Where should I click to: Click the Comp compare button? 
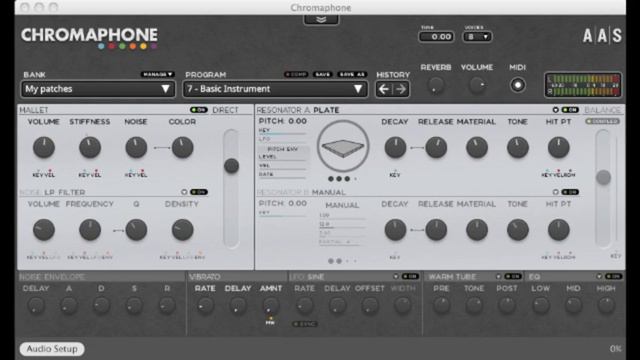pyautogui.click(x=296, y=74)
